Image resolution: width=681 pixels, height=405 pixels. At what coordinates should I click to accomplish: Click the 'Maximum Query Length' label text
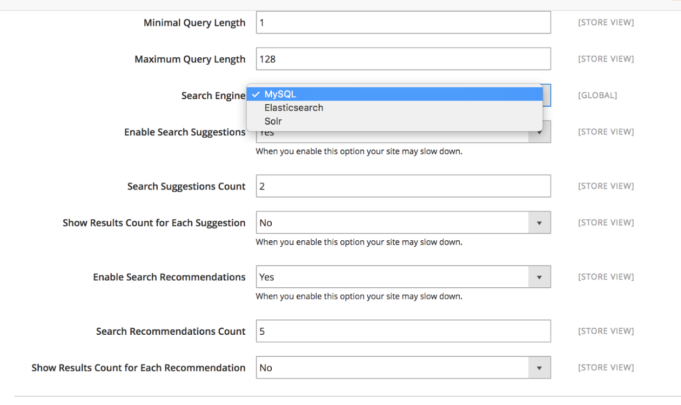click(190, 59)
